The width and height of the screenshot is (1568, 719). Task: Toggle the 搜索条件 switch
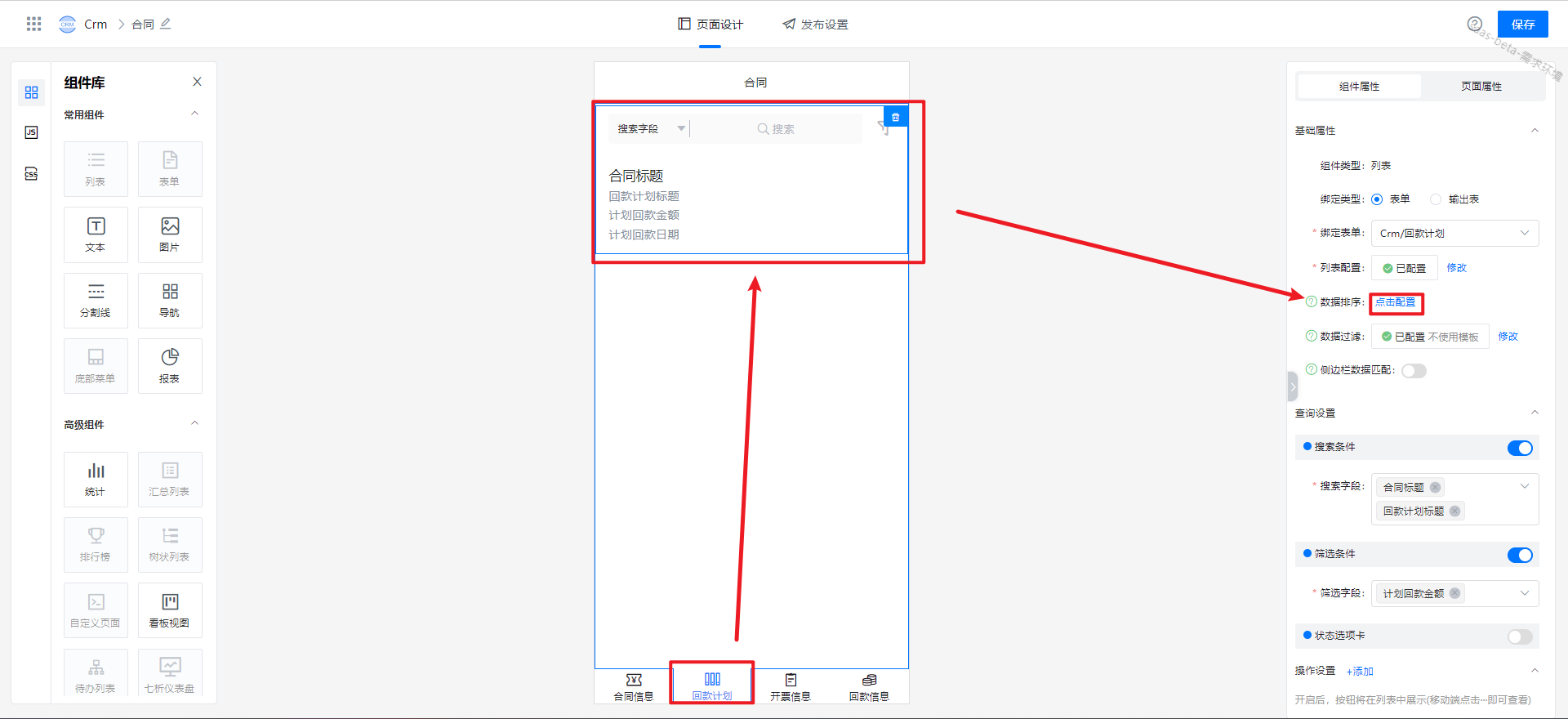pyautogui.click(x=1520, y=448)
